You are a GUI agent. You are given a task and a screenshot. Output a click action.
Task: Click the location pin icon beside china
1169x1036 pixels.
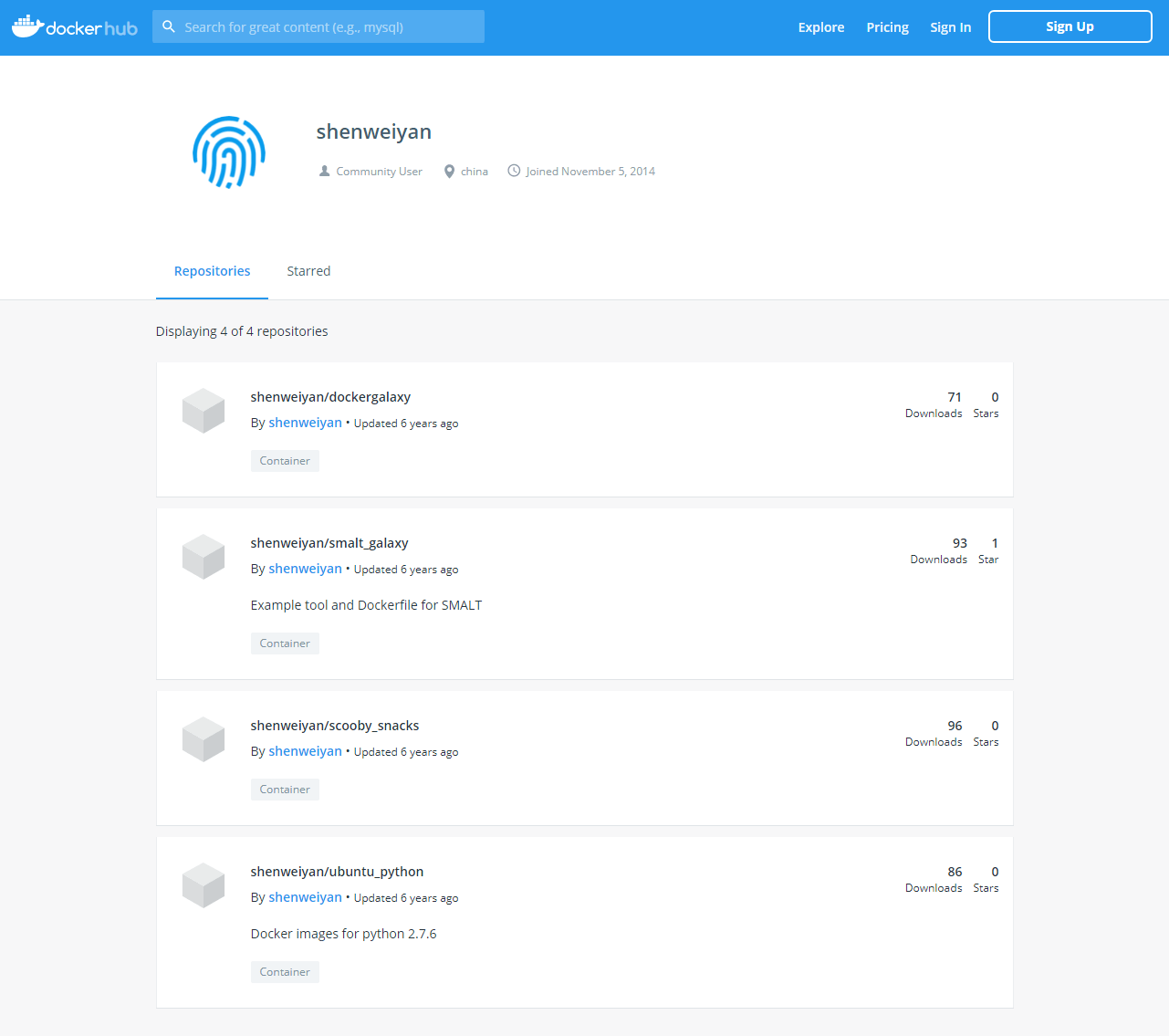click(449, 171)
